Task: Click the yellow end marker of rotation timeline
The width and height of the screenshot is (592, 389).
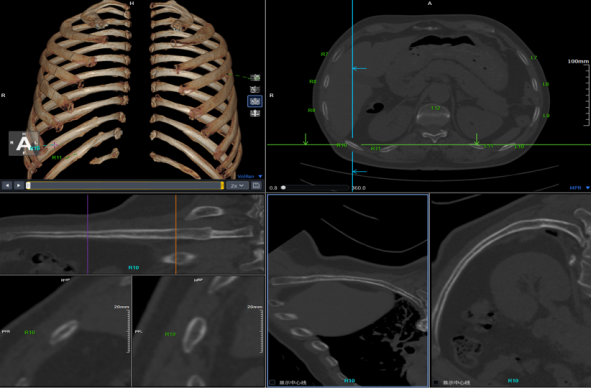Action: pyautogui.click(x=222, y=185)
